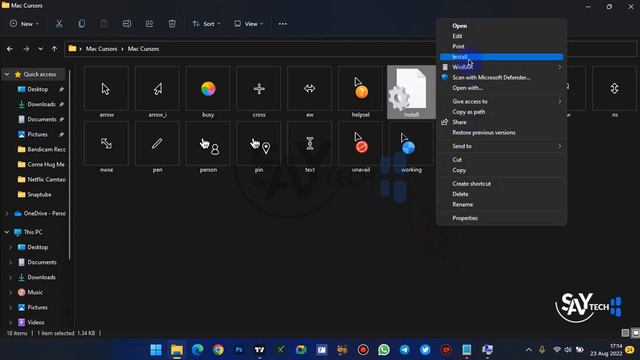Select the nwse cursor file
640x360 pixels.
point(106,147)
